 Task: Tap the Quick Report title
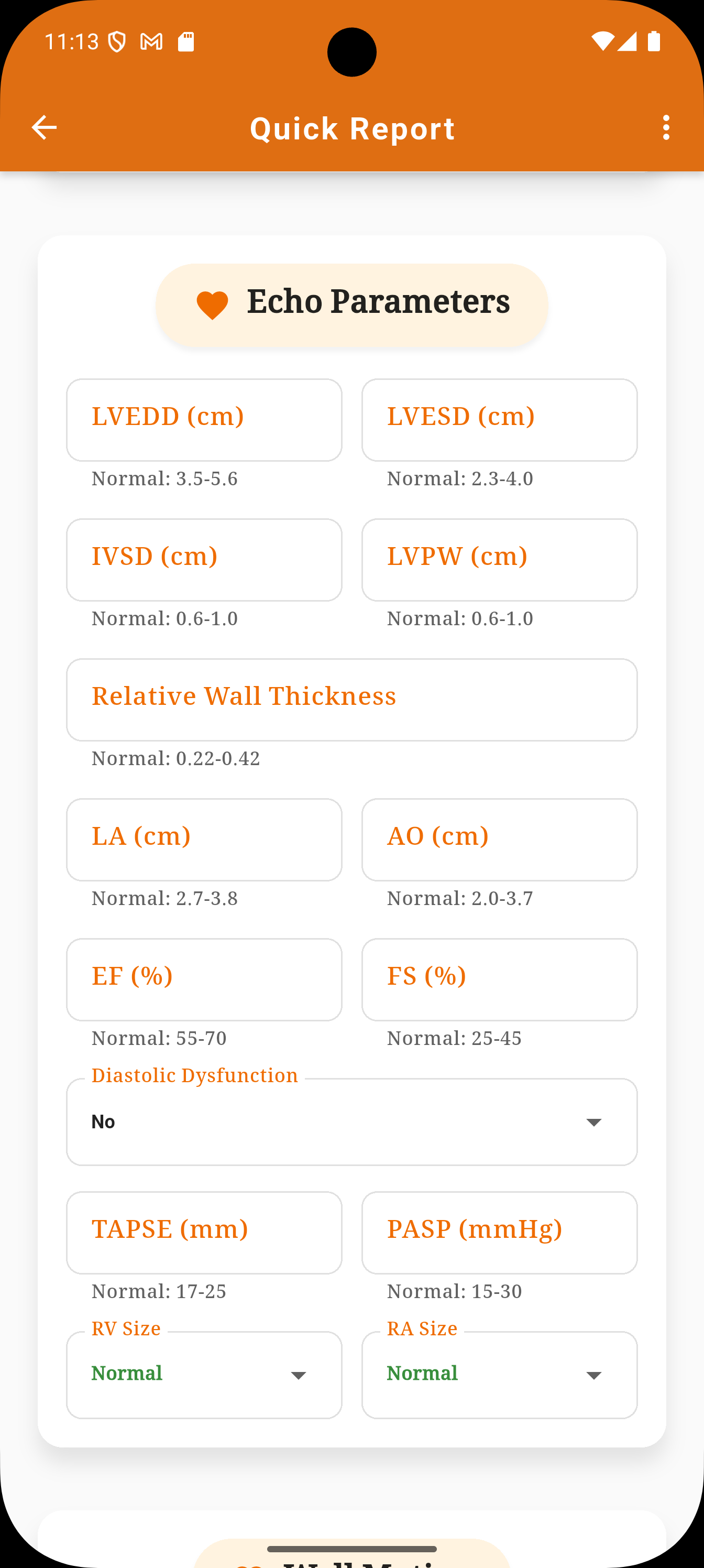pyautogui.click(x=353, y=128)
